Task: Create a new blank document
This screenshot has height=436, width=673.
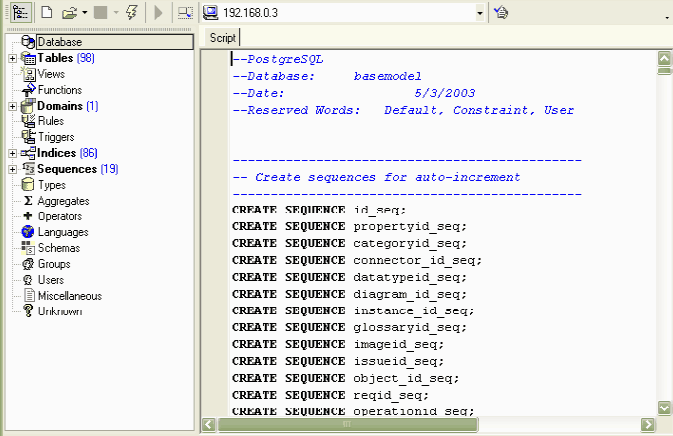Action: pyautogui.click(x=46, y=12)
